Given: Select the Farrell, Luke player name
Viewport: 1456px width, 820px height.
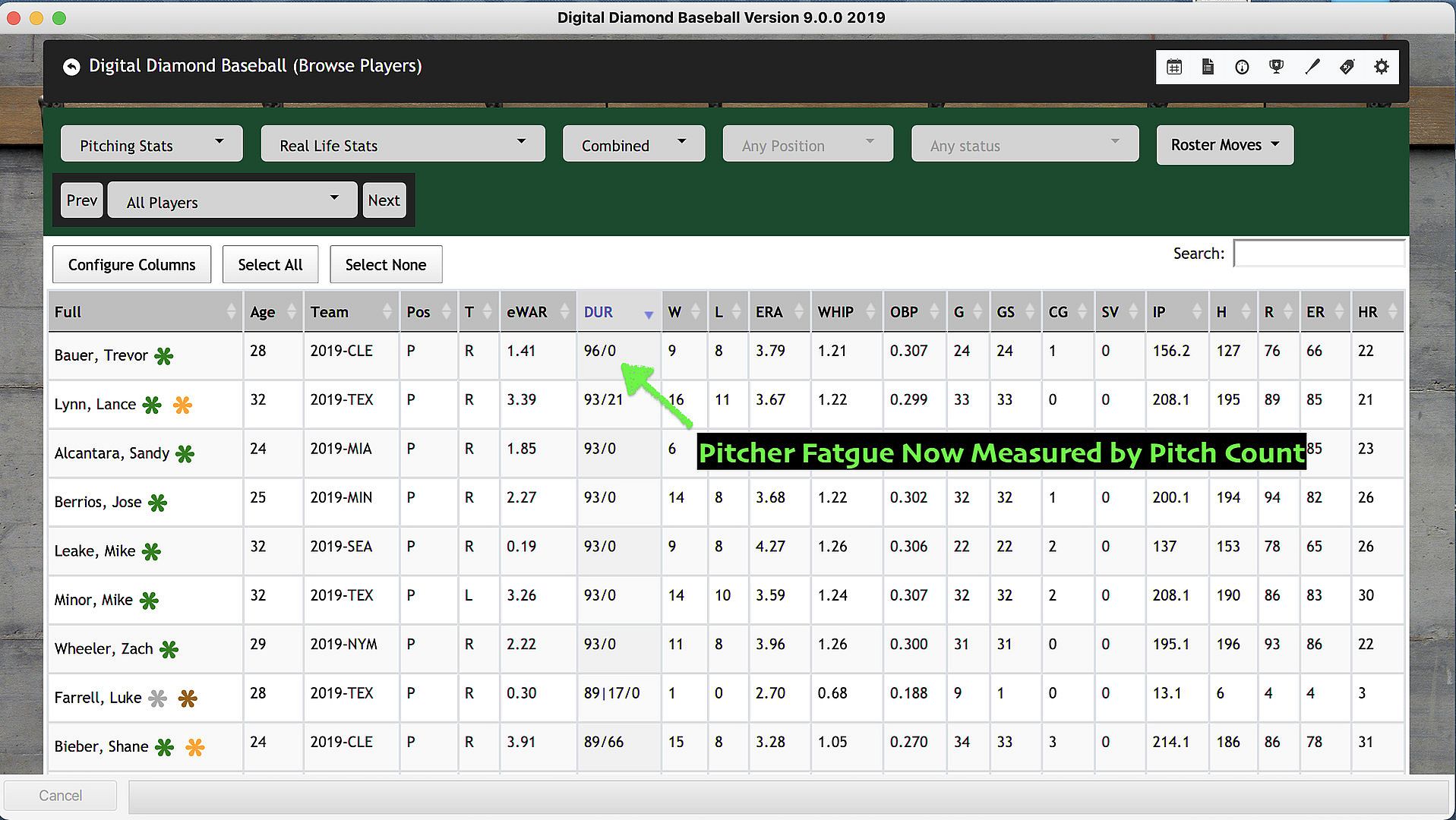Looking at the screenshot, I should pos(98,698).
